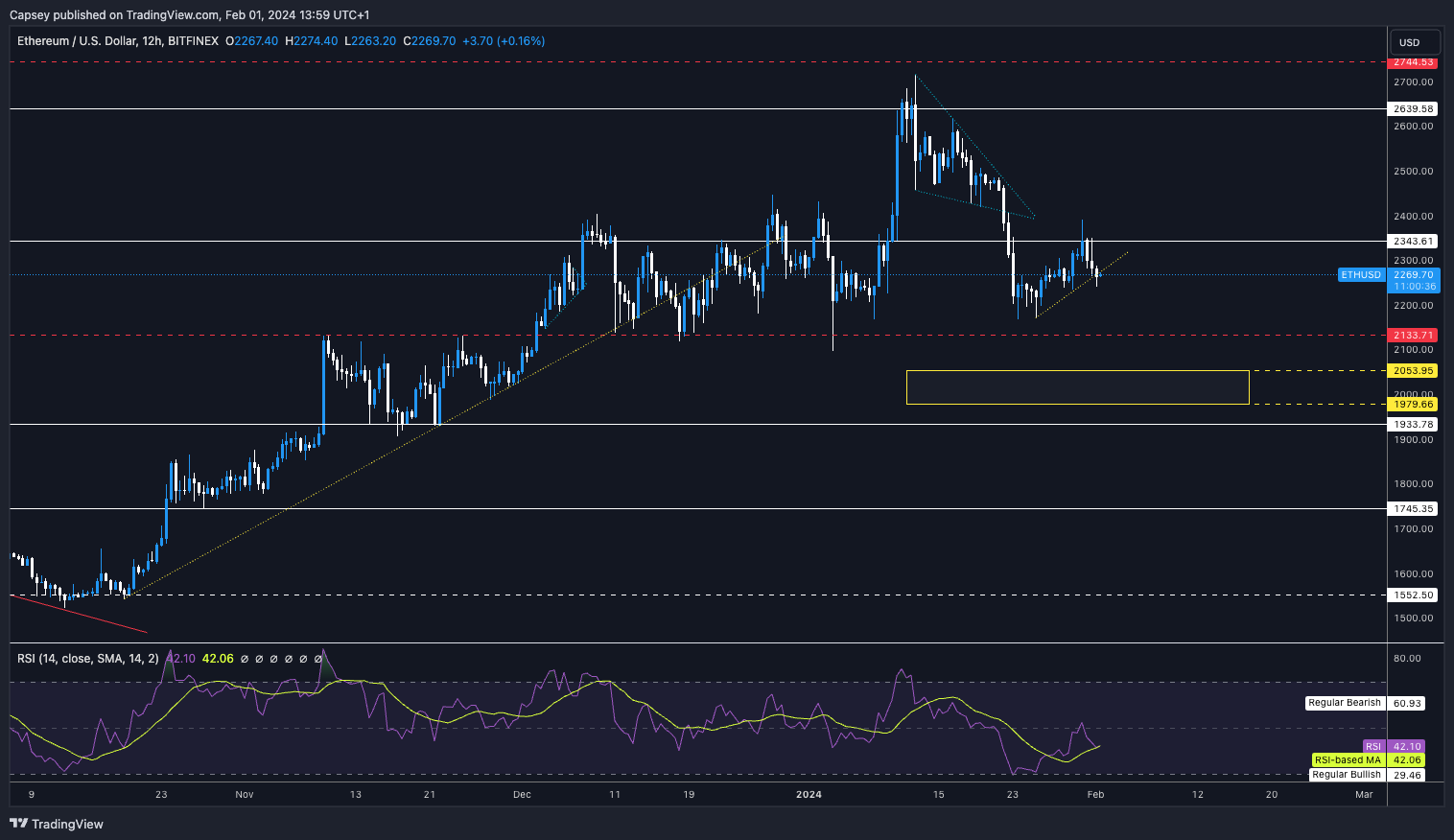
Task: Click the 2024 label on the time axis
Action: coord(809,795)
